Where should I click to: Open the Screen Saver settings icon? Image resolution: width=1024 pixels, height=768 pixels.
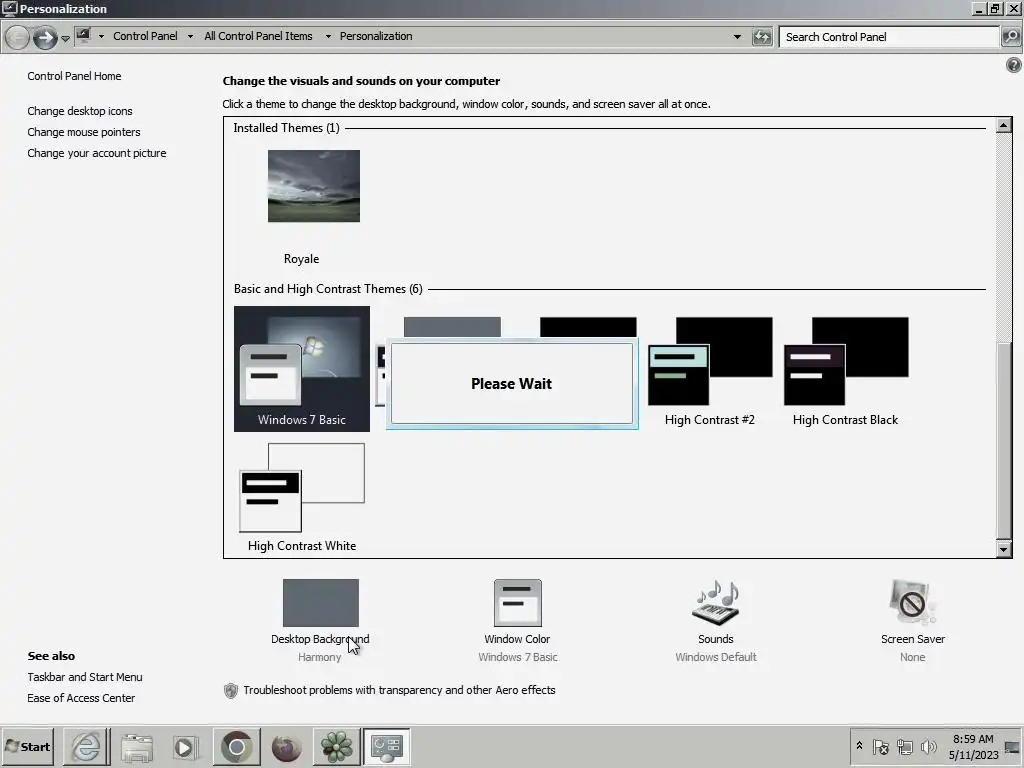coord(912,603)
